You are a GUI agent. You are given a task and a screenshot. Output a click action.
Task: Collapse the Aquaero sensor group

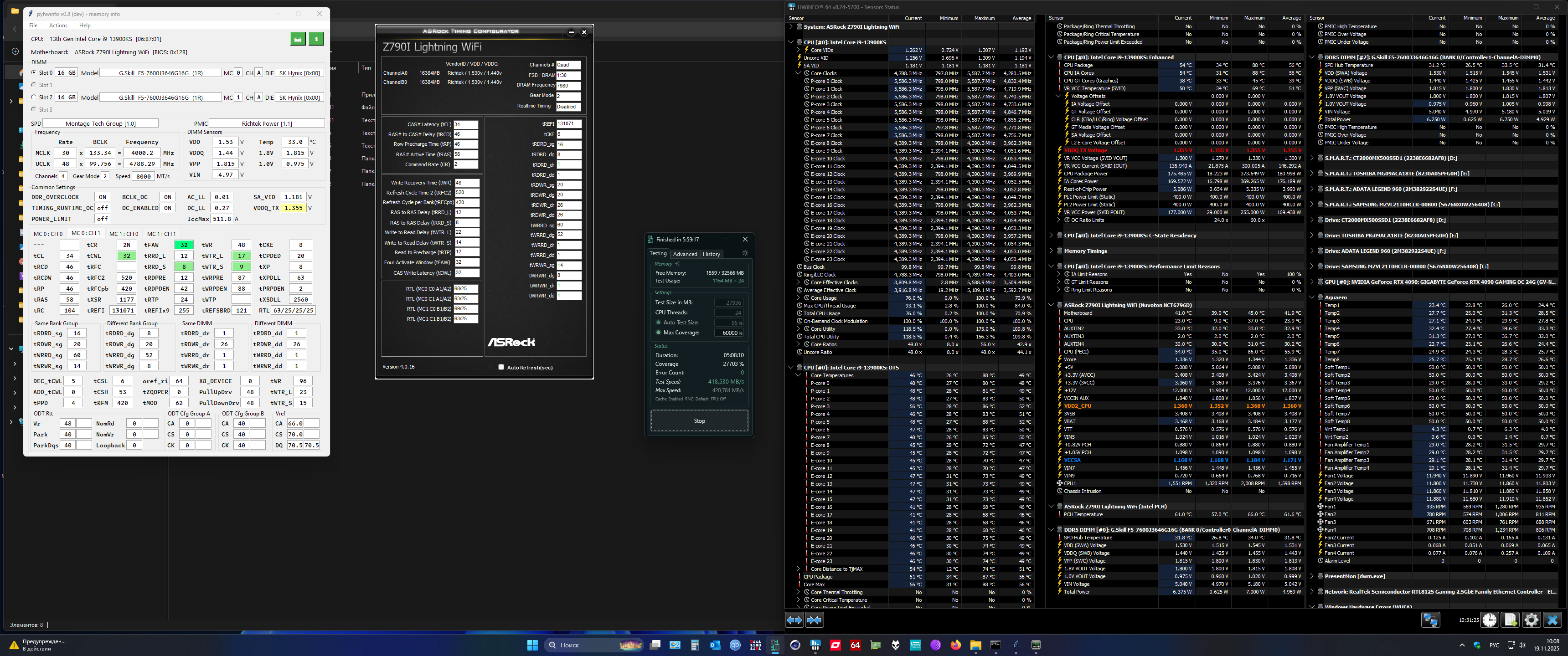[x=1312, y=297]
